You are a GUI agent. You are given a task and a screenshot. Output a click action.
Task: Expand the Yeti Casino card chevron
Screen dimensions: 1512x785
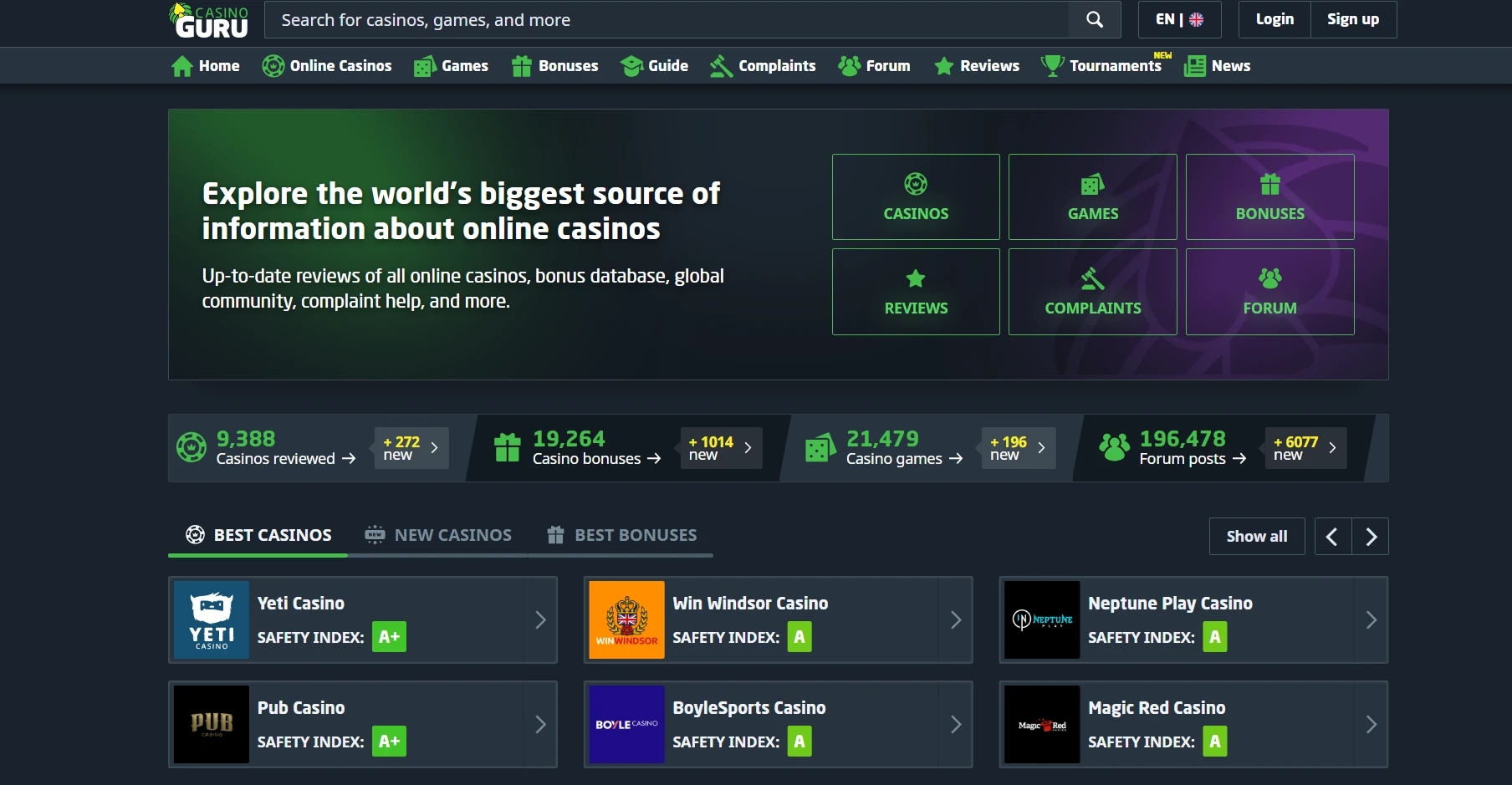click(x=540, y=619)
